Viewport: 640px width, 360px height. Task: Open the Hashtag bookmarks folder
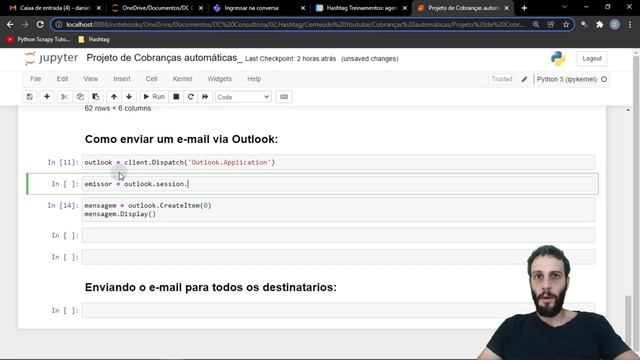94,40
